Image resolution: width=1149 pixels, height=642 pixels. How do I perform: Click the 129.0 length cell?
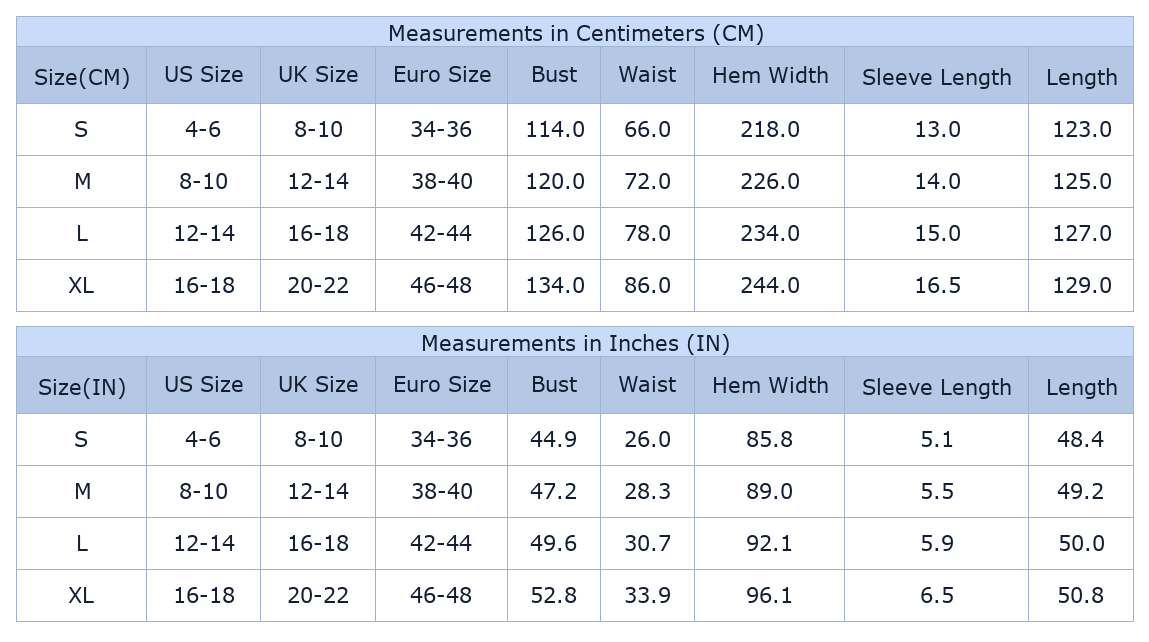tap(1081, 285)
